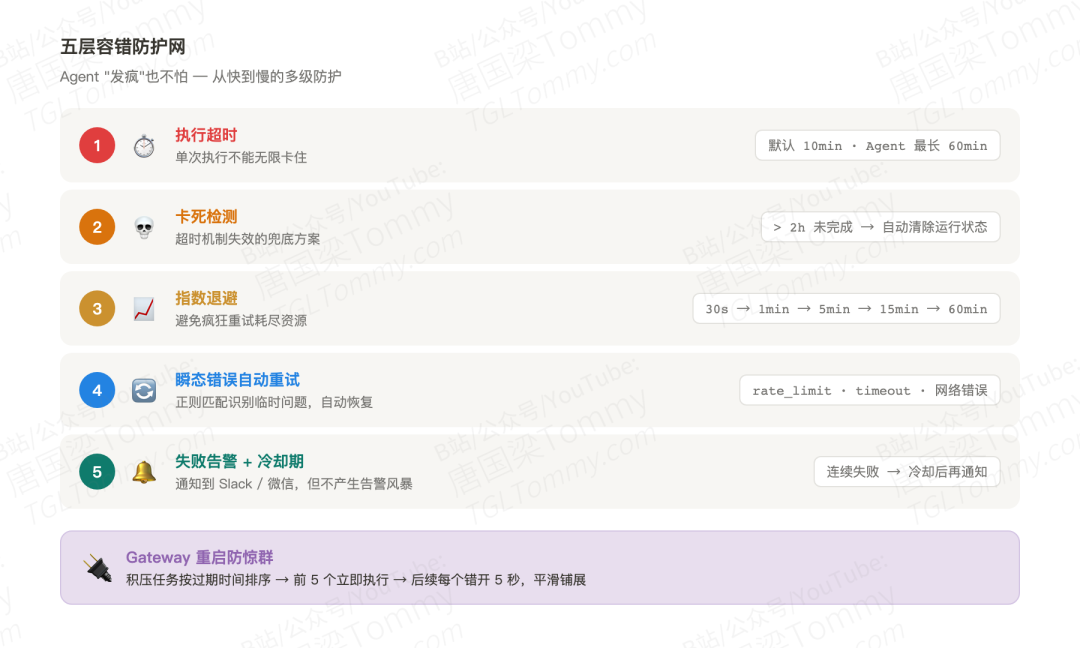Select the 瞬态错误自动重试 heading
Image resolution: width=1080 pixels, height=648 pixels.
tap(237, 379)
